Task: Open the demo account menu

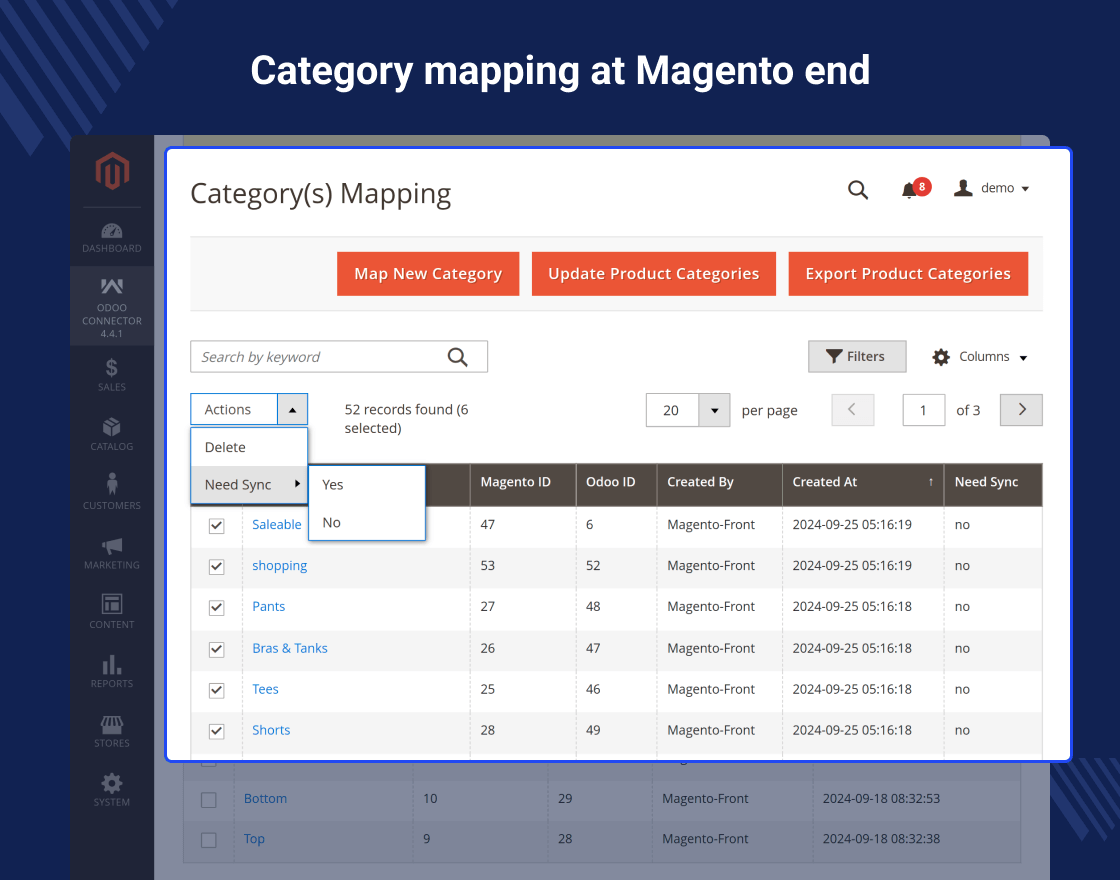Action: [x=1005, y=188]
